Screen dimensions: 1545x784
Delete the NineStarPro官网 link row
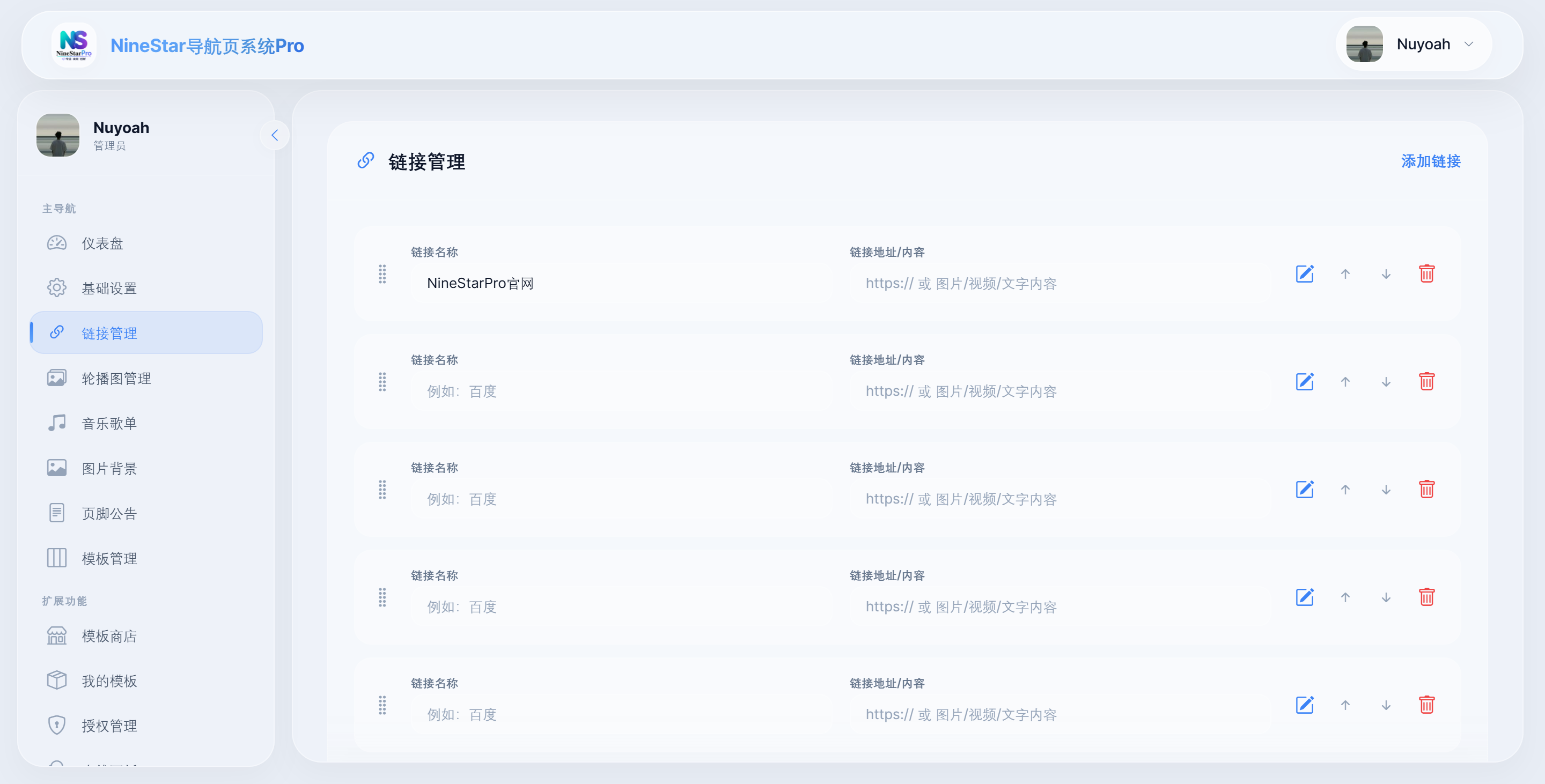1427,273
